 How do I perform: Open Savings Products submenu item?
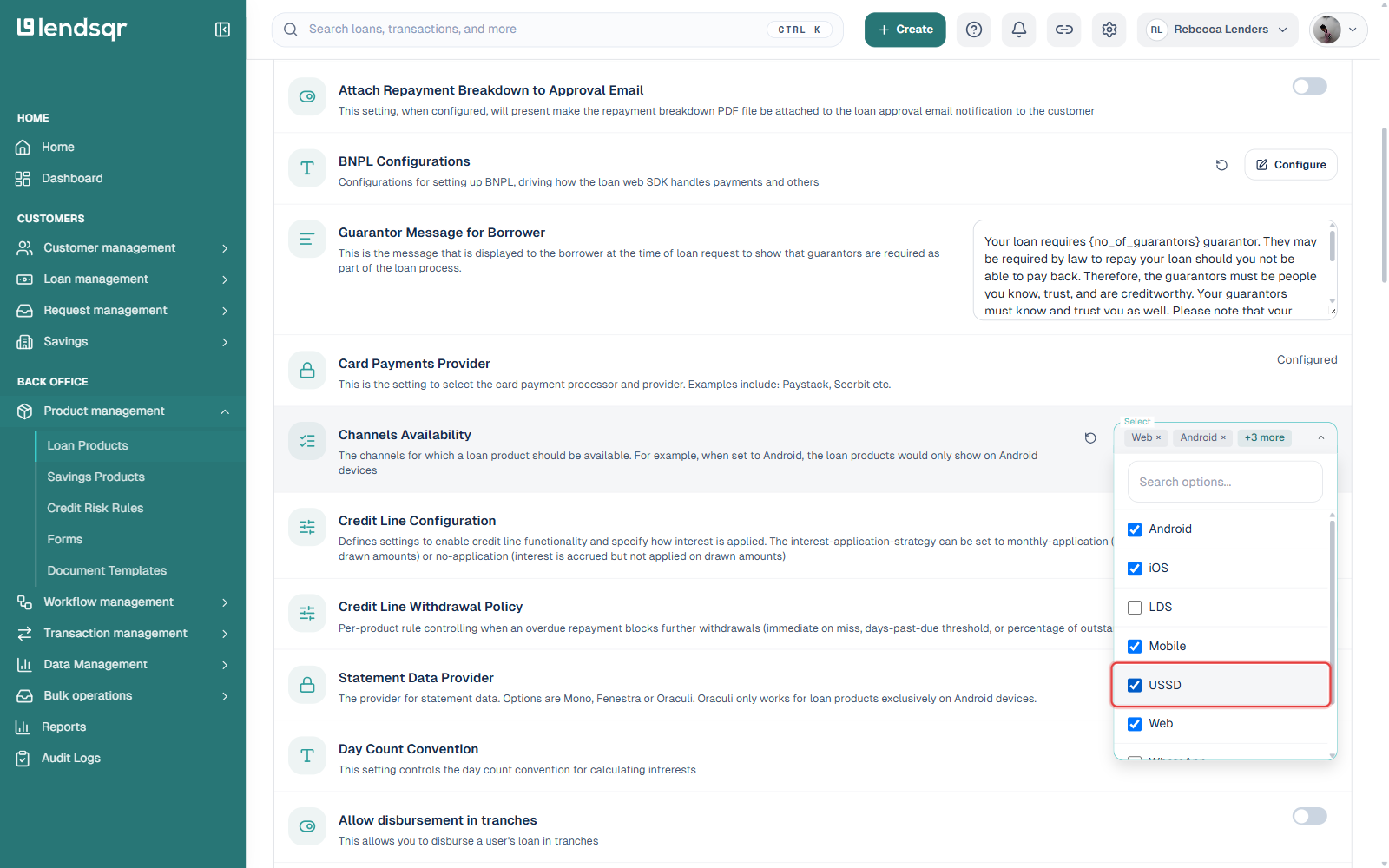pos(95,477)
